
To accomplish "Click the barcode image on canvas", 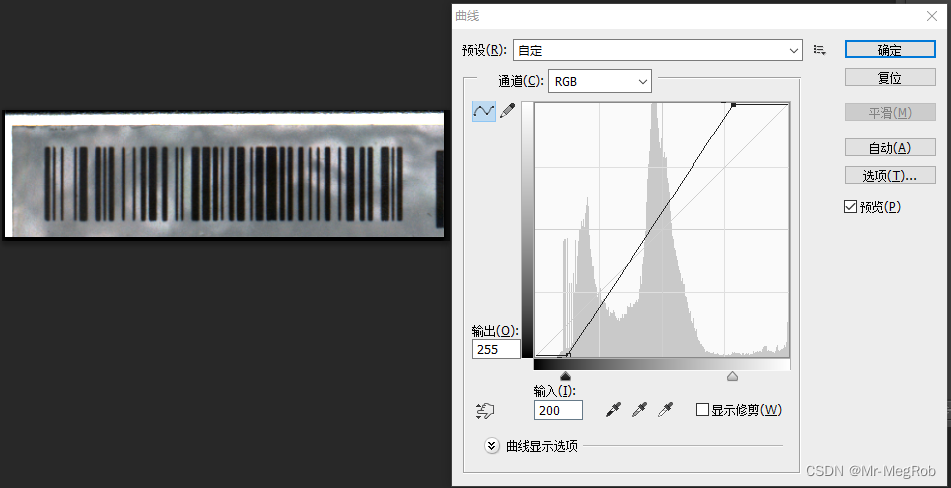I will point(224,176).
